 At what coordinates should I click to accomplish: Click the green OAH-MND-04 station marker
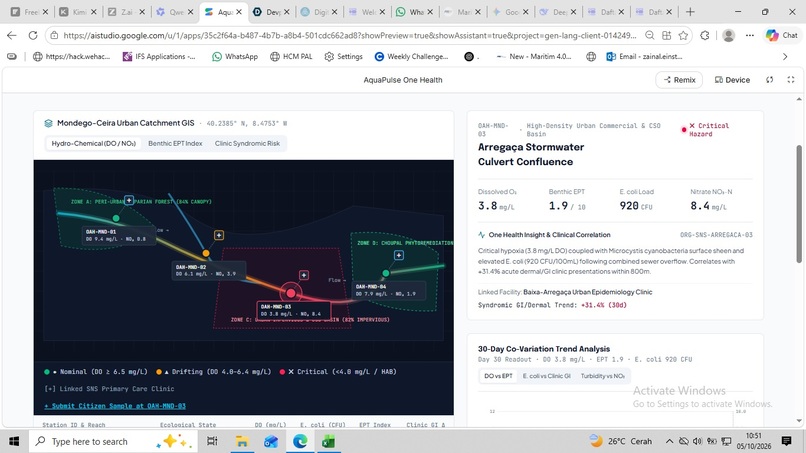[x=386, y=273]
